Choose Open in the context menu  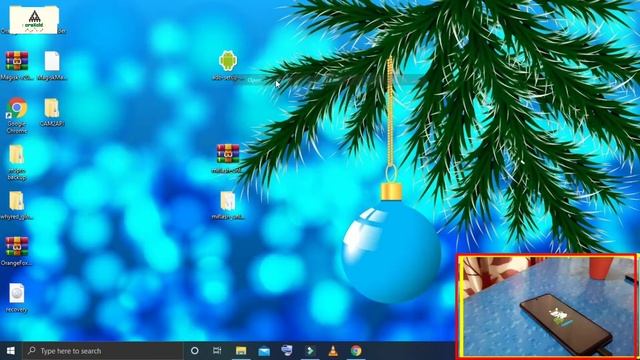point(254,80)
